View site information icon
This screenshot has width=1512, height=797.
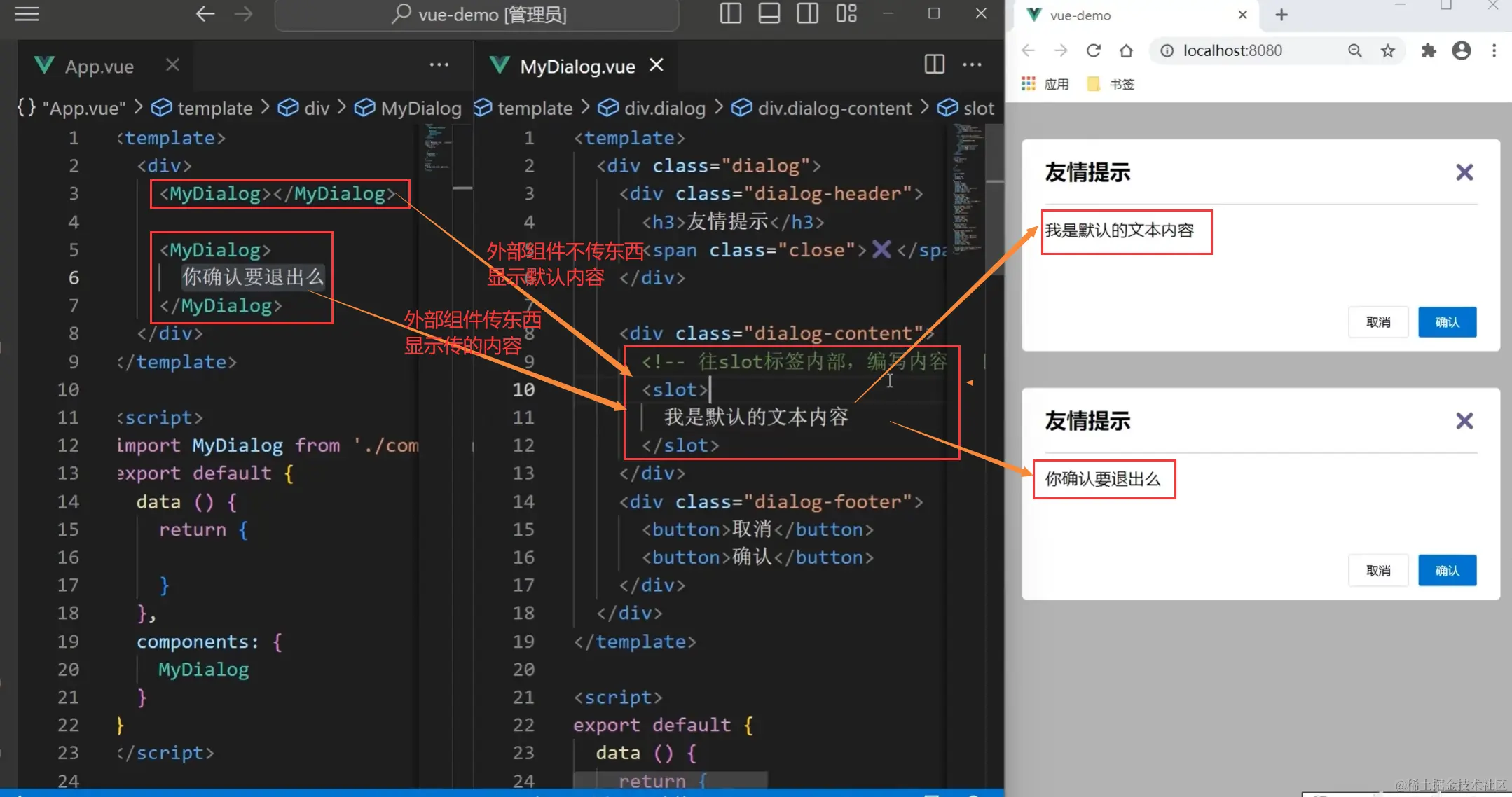(1167, 50)
